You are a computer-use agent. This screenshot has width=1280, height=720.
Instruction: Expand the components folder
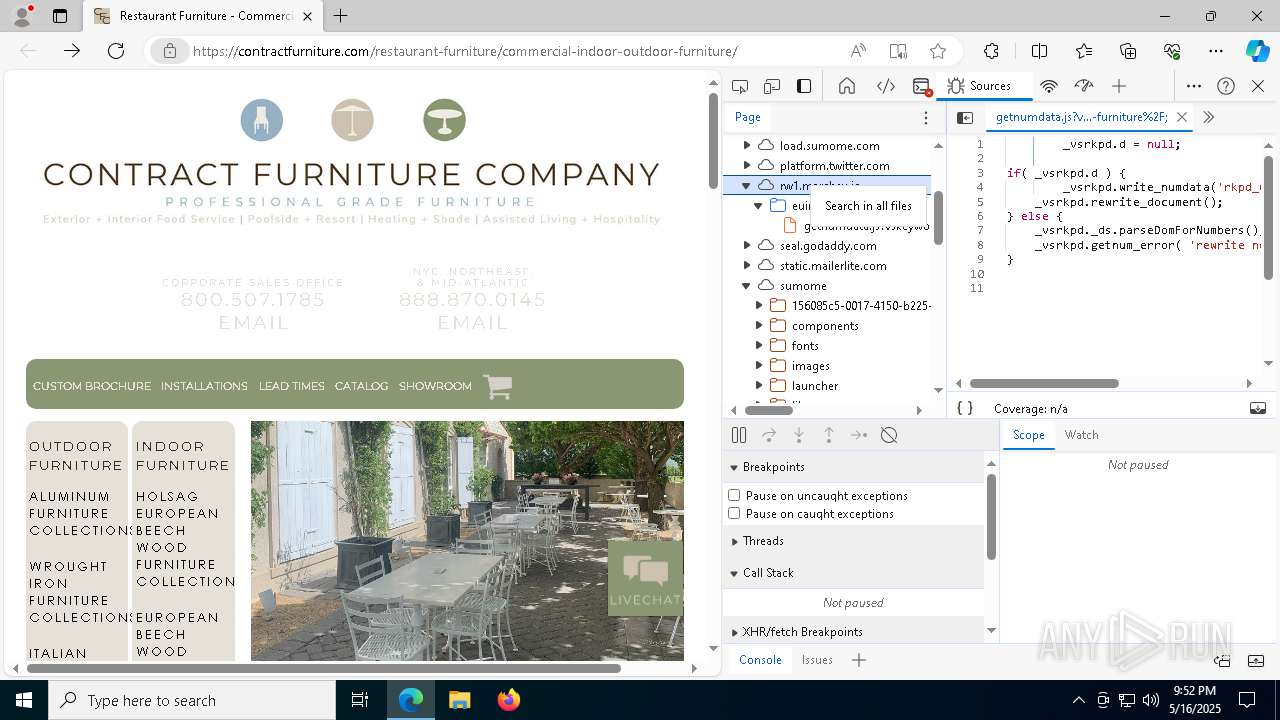point(758,325)
